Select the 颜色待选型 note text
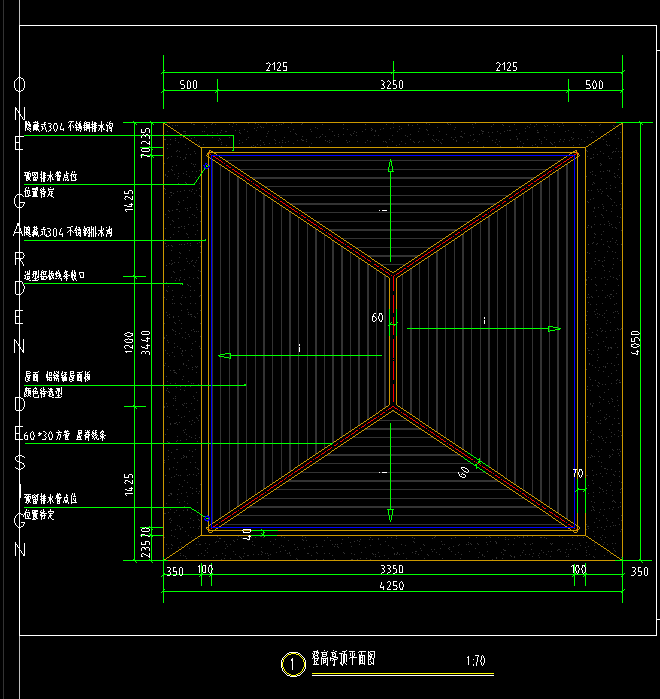The height and width of the screenshot is (699, 660). pyautogui.click(x=43, y=393)
